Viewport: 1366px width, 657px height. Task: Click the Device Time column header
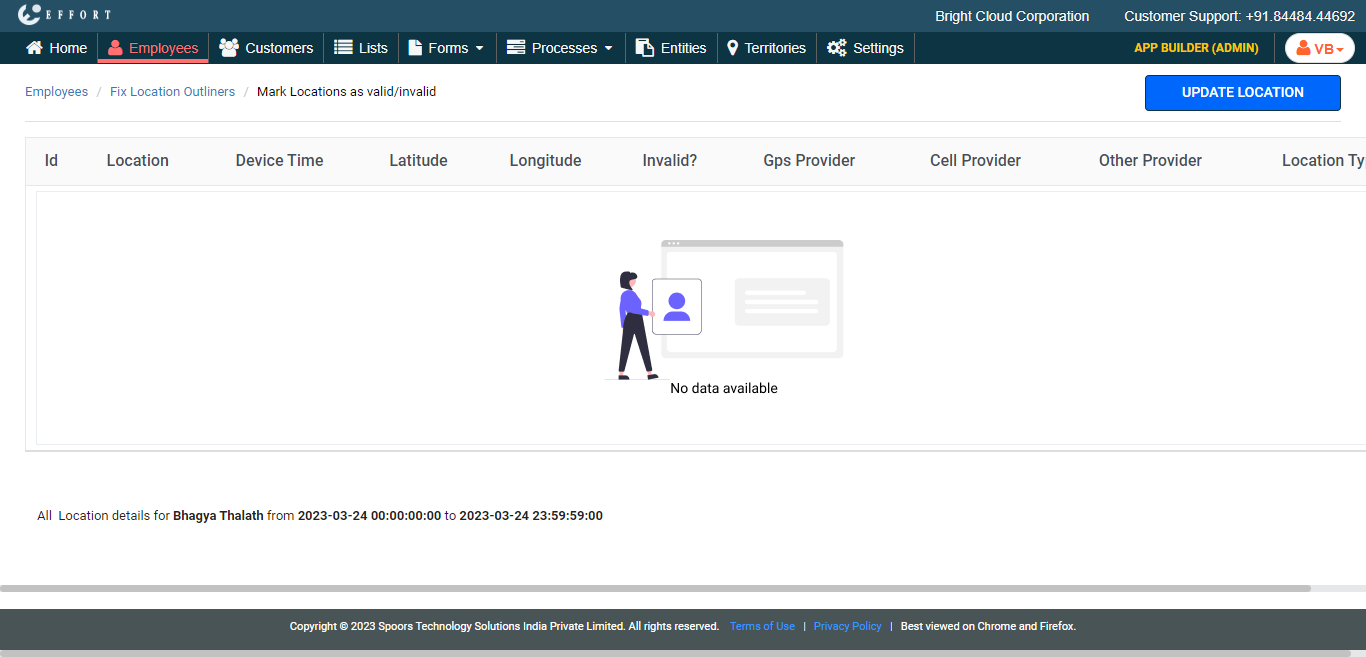pyautogui.click(x=279, y=161)
